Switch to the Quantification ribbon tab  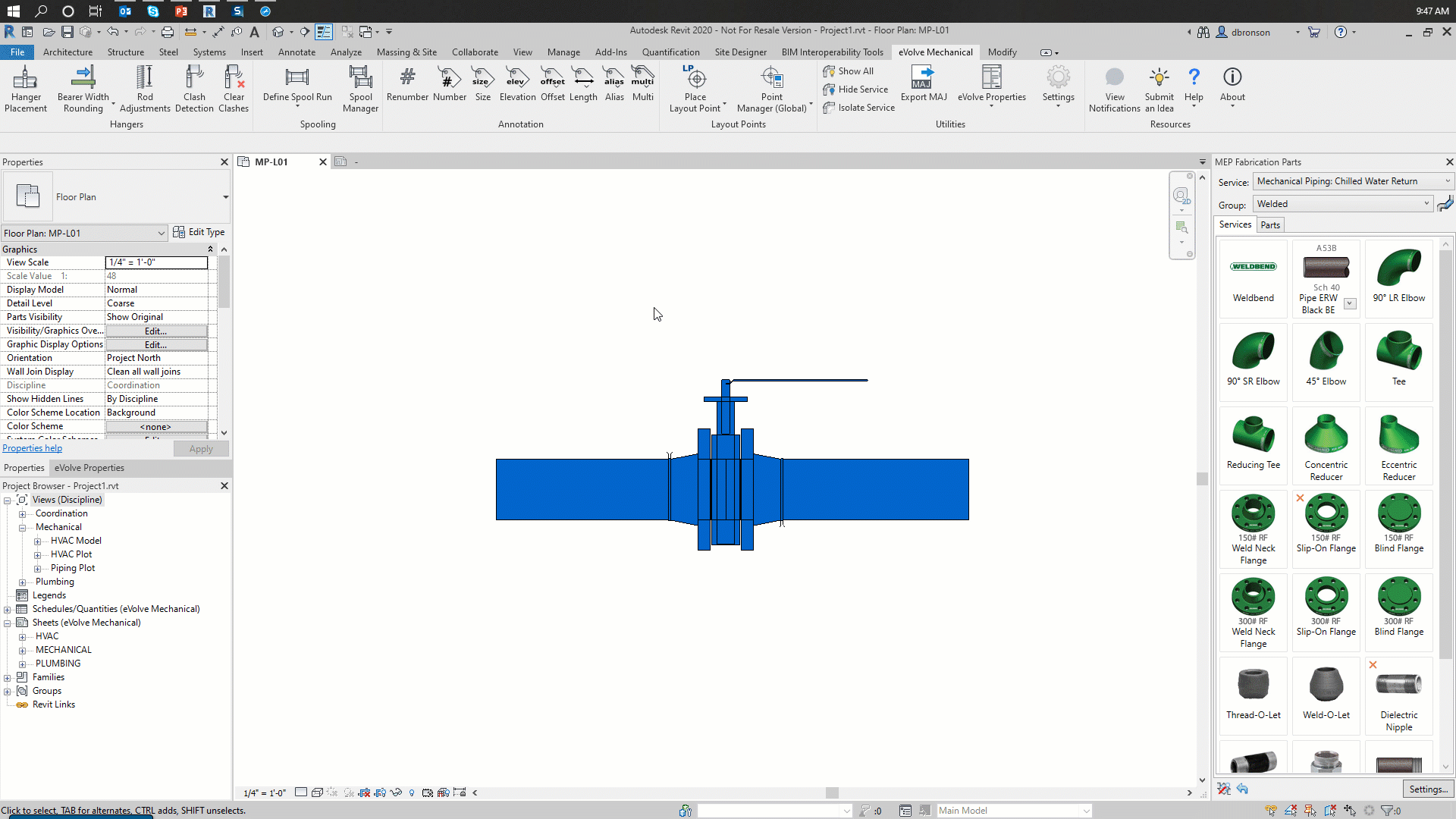[670, 52]
